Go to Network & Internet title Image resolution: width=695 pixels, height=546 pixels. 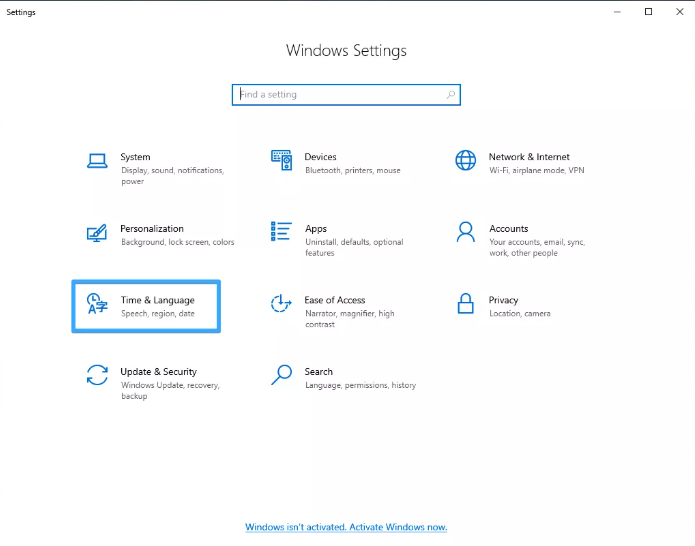[529, 157]
